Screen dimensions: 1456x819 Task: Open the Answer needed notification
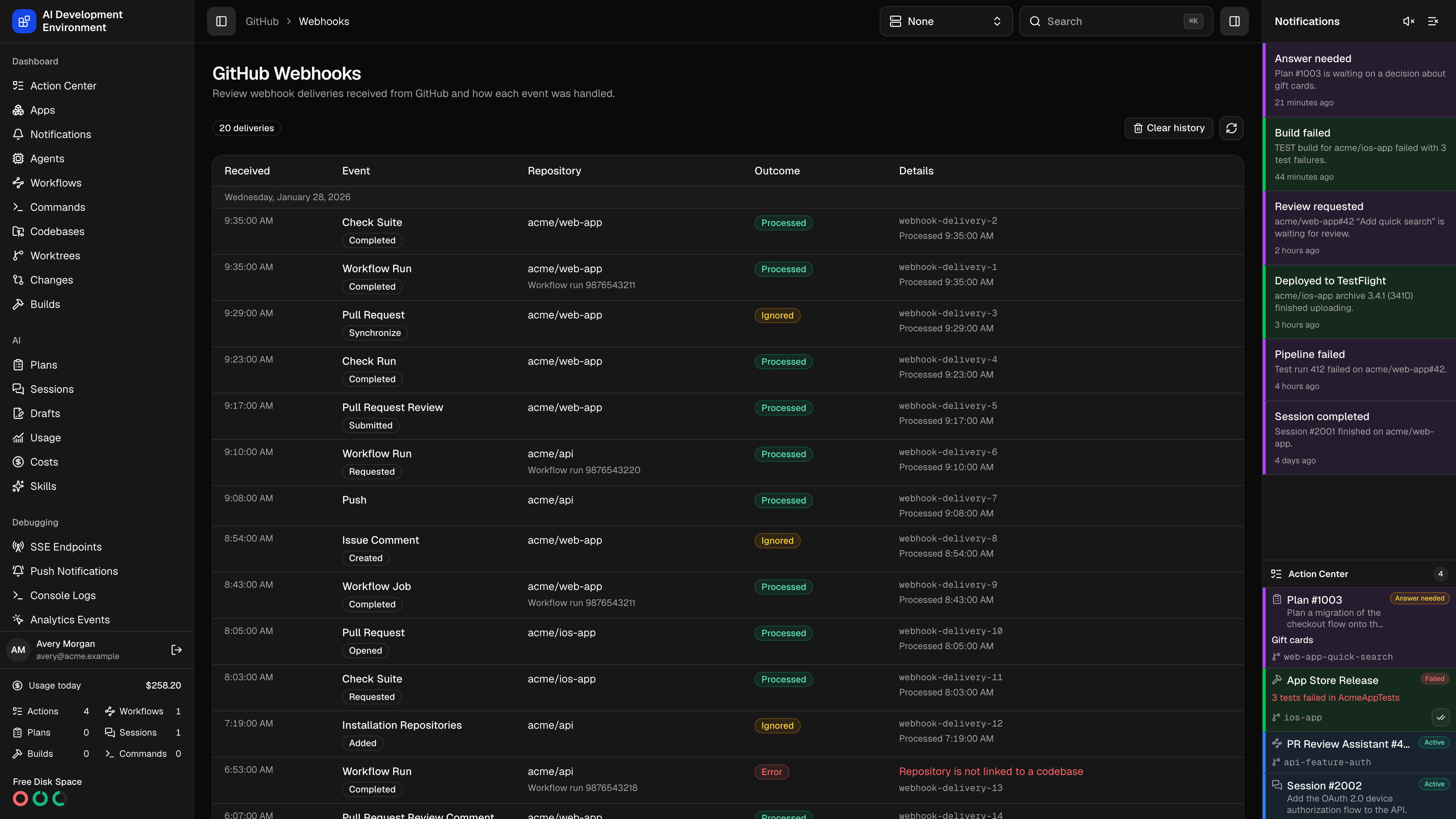pos(1359,80)
